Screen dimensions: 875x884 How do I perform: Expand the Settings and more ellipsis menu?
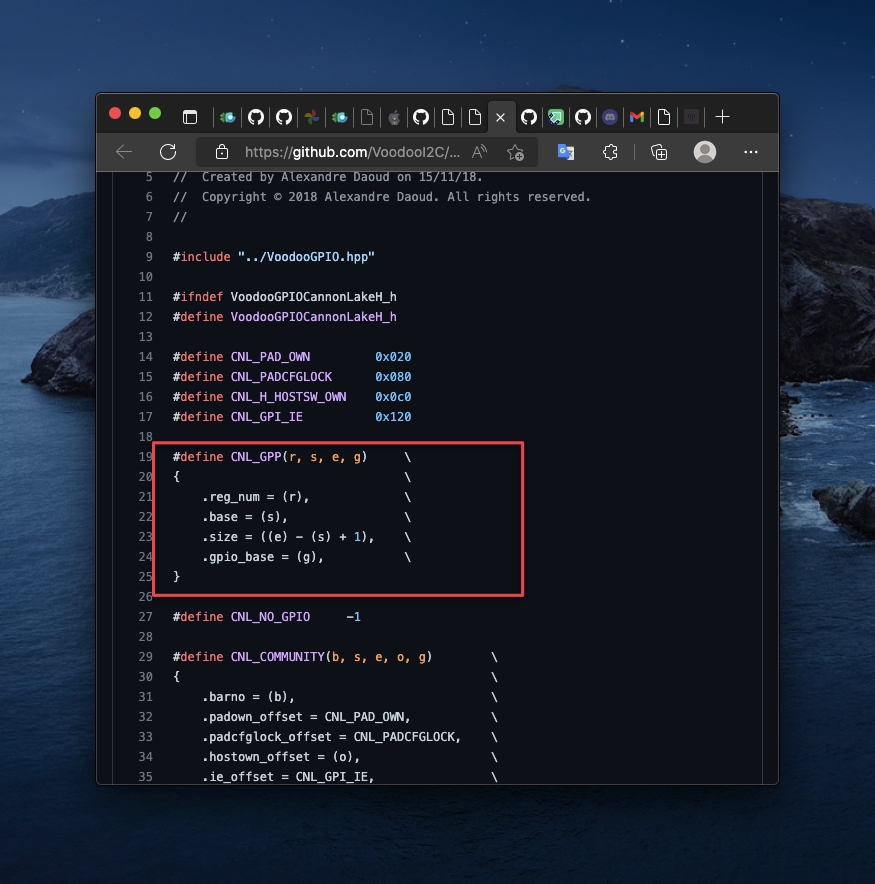tap(751, 152)
